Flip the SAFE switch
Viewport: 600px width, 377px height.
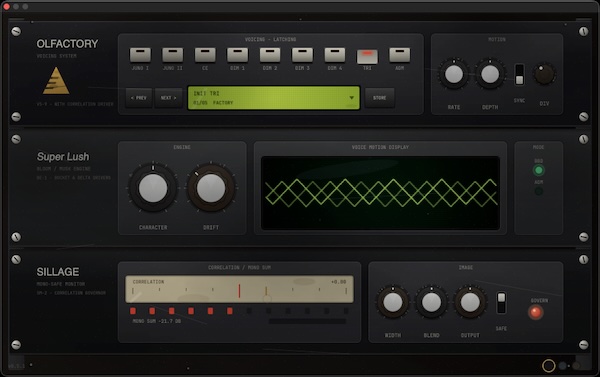(x=501, y=303)
